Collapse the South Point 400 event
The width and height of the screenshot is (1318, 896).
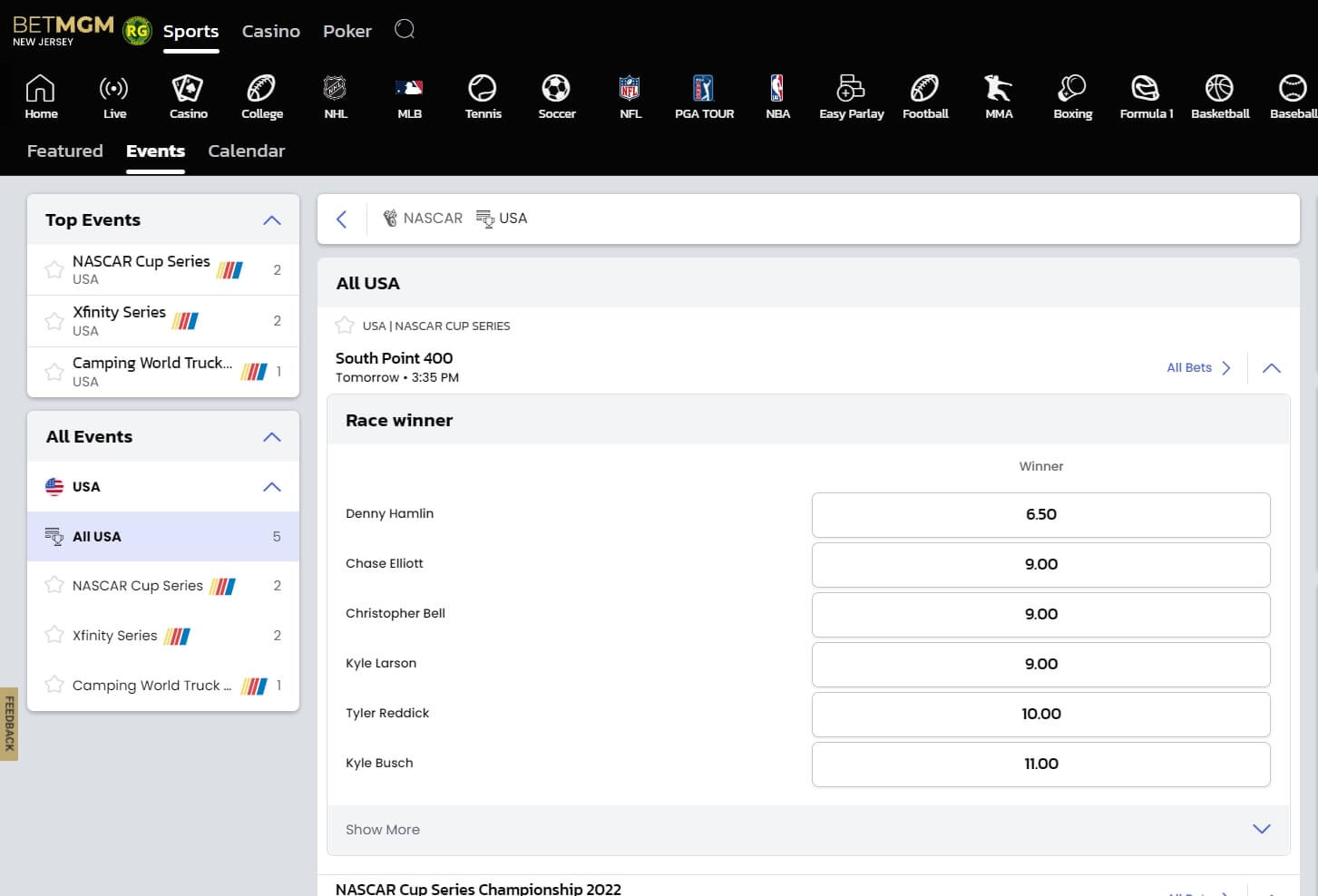[1272, 368]
